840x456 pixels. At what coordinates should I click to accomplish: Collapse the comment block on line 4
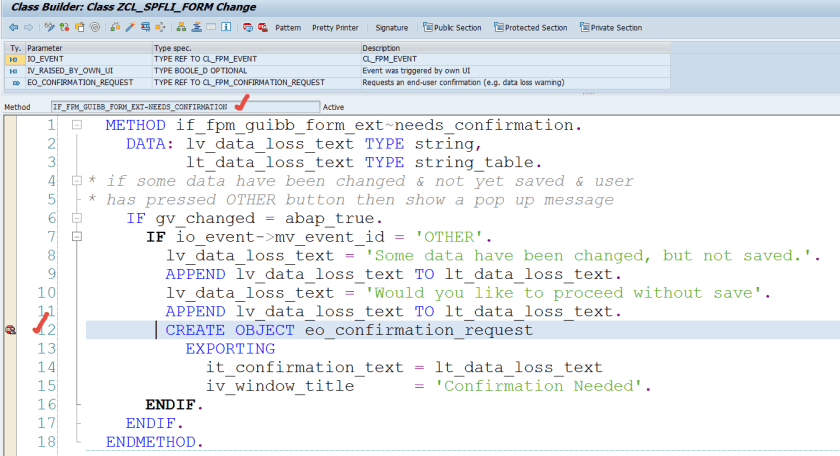(76, 181)
